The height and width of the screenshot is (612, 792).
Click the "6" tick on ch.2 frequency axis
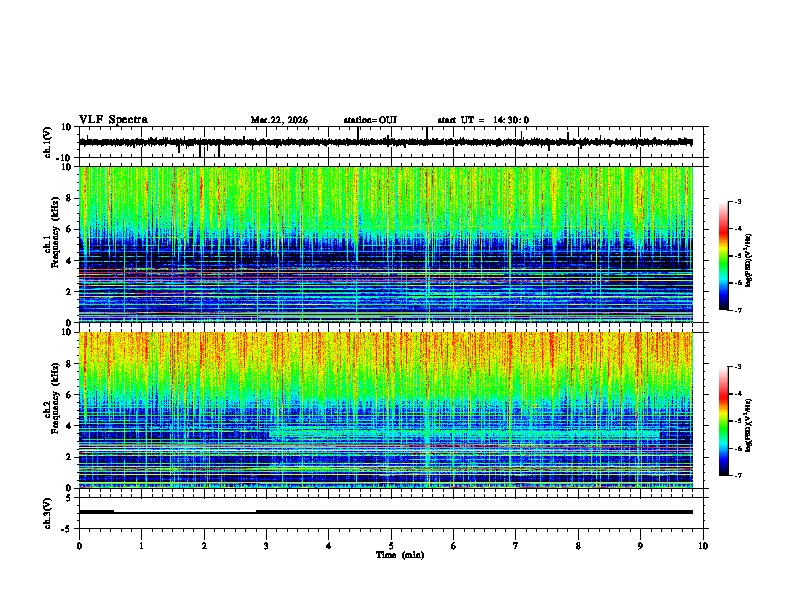point(69,395)
